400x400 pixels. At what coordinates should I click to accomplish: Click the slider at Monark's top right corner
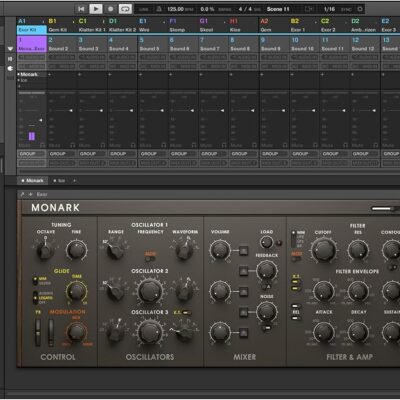pyautogui.click(x=384, y=209)
